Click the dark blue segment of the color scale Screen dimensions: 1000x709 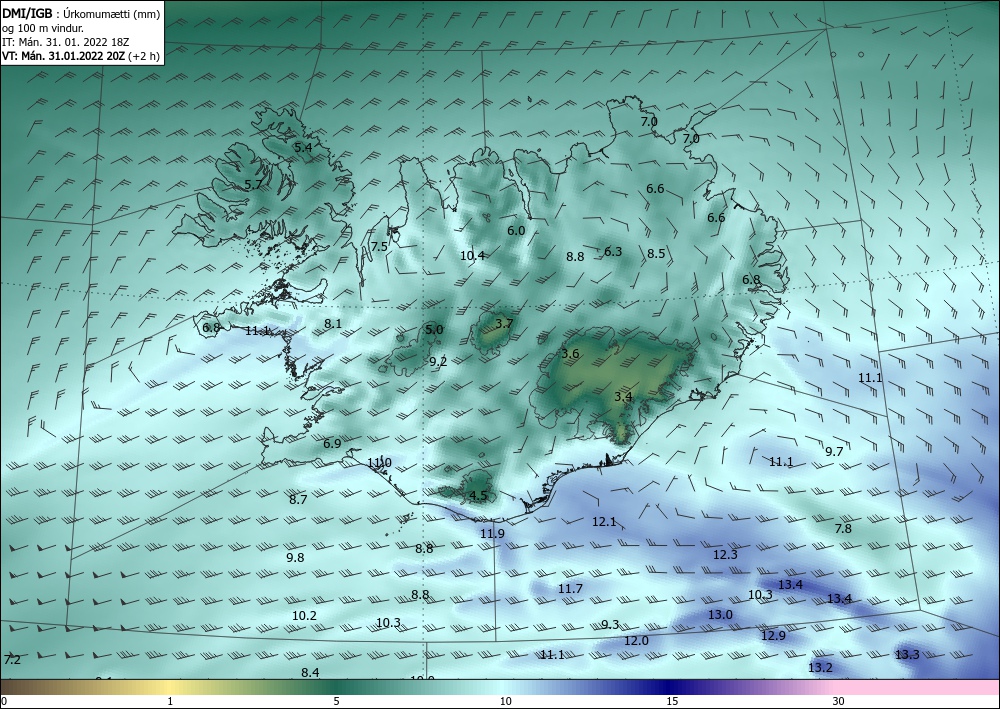[670, 687]
